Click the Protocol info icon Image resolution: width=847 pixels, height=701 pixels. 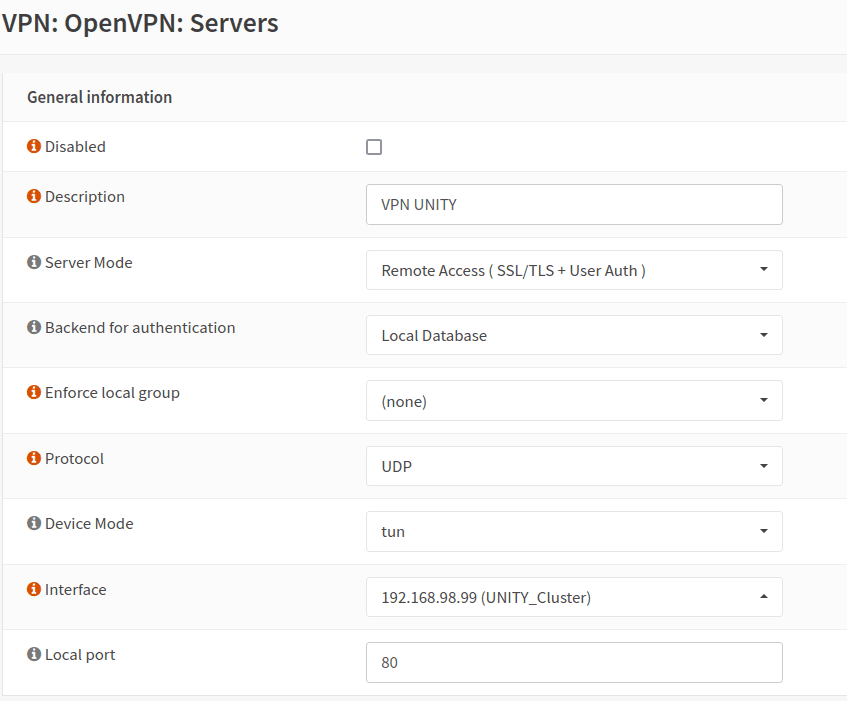pos(34,459)
